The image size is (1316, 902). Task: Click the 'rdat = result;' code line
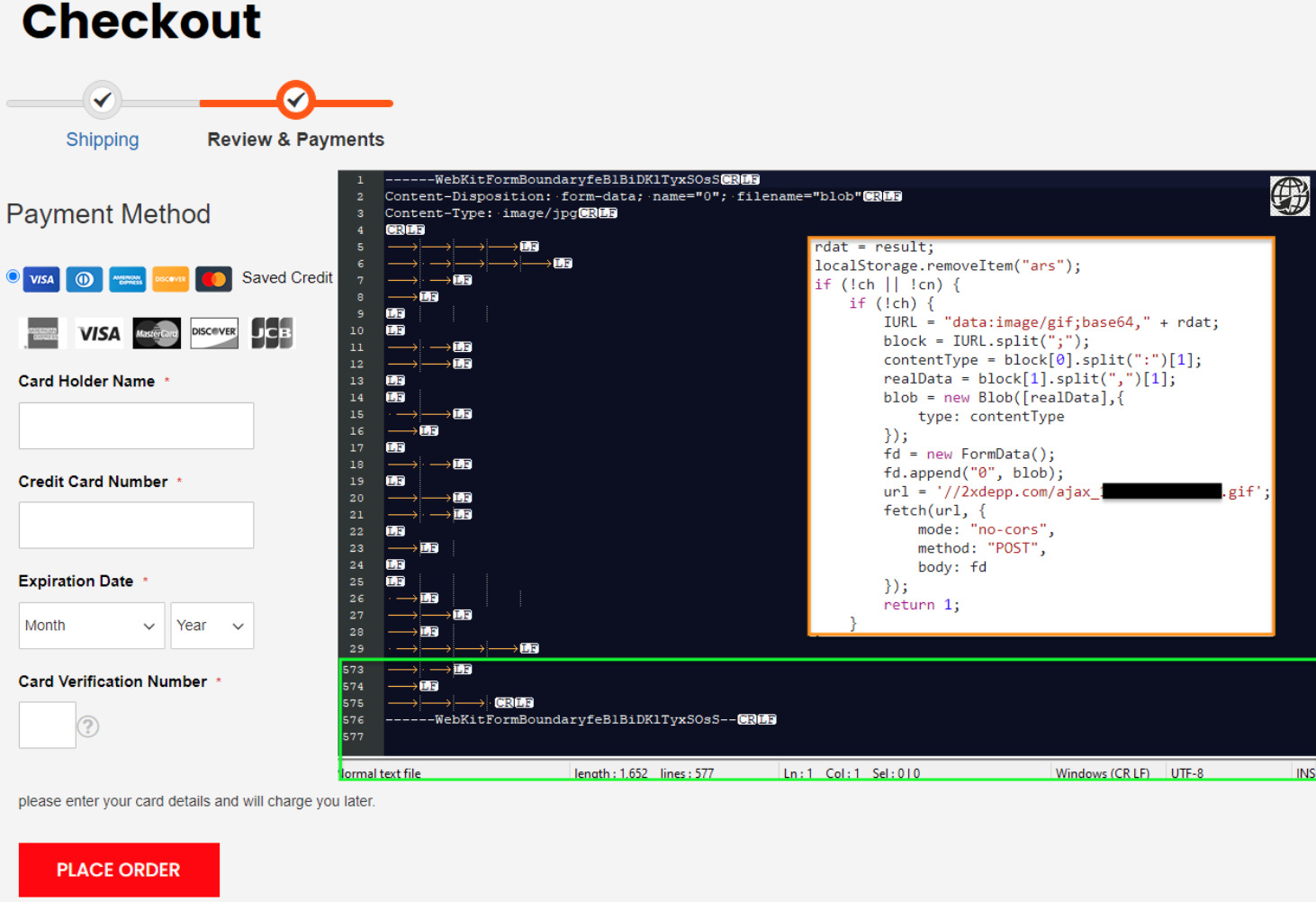click(874, 247)
